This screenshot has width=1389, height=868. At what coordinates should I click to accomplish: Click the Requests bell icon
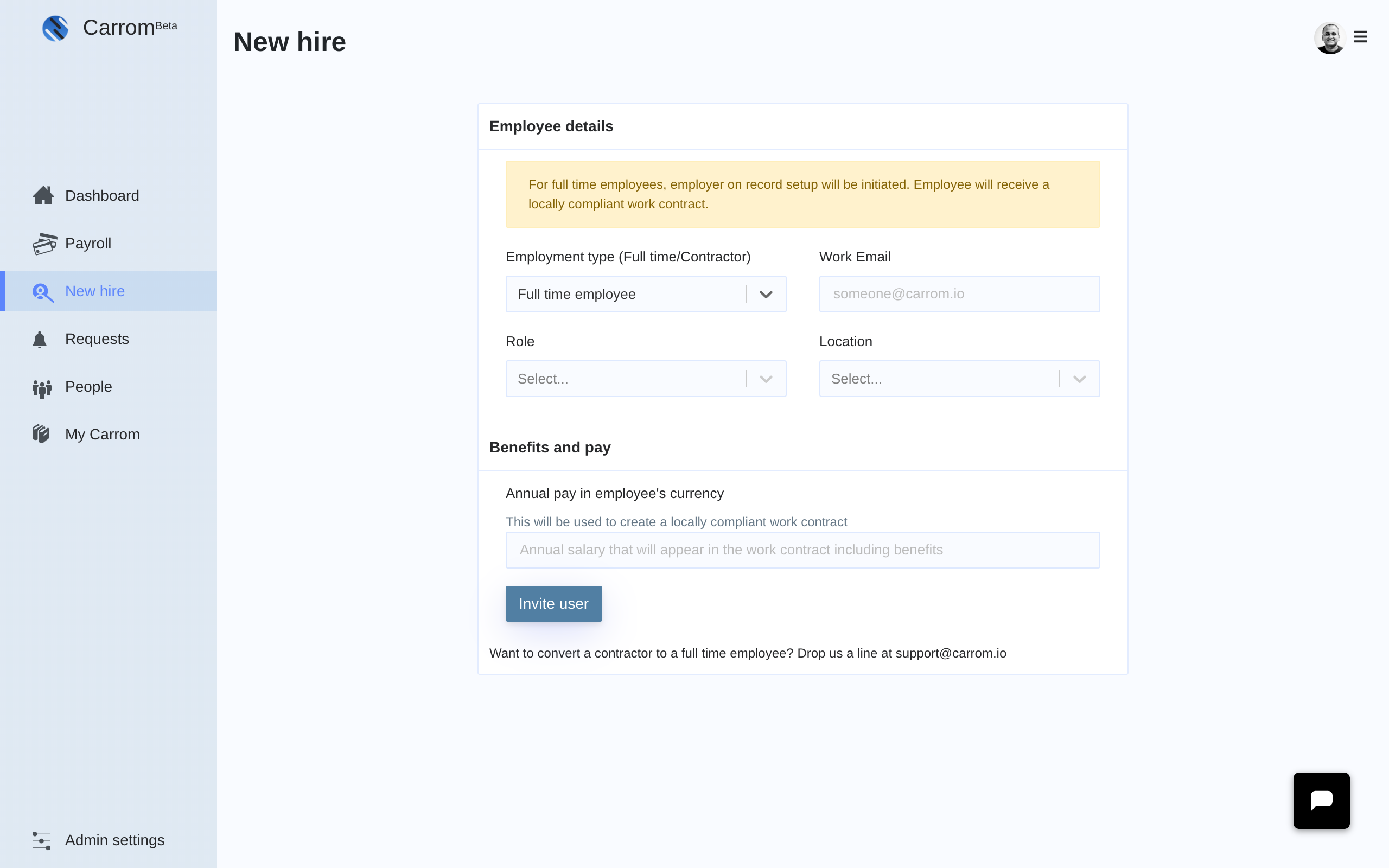tap(40, 340)
